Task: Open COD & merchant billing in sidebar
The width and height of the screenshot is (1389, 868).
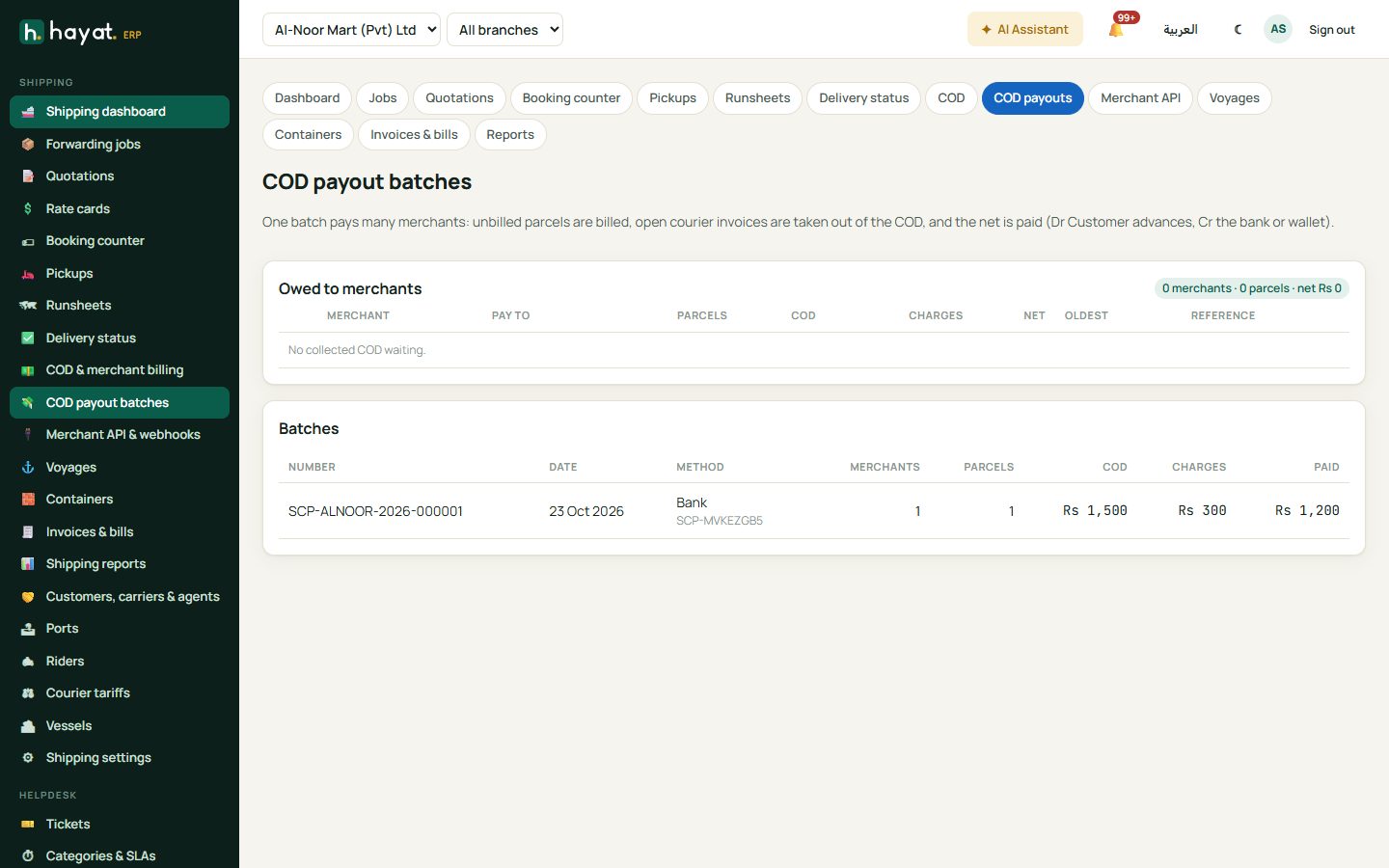Action: coord(120,369)
